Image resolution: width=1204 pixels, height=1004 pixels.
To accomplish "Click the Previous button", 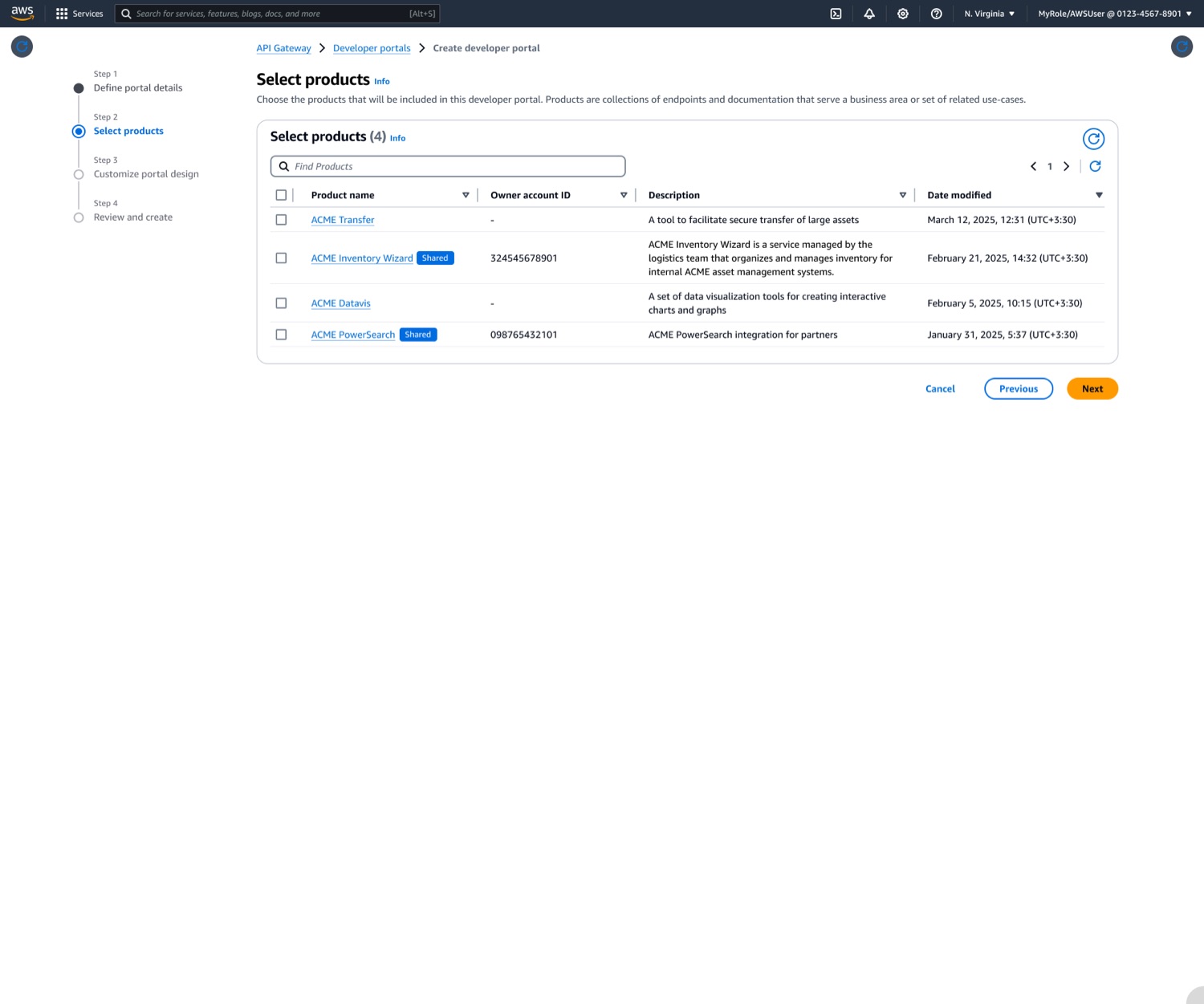I will pyautogui.click(x=1019, y=388).
